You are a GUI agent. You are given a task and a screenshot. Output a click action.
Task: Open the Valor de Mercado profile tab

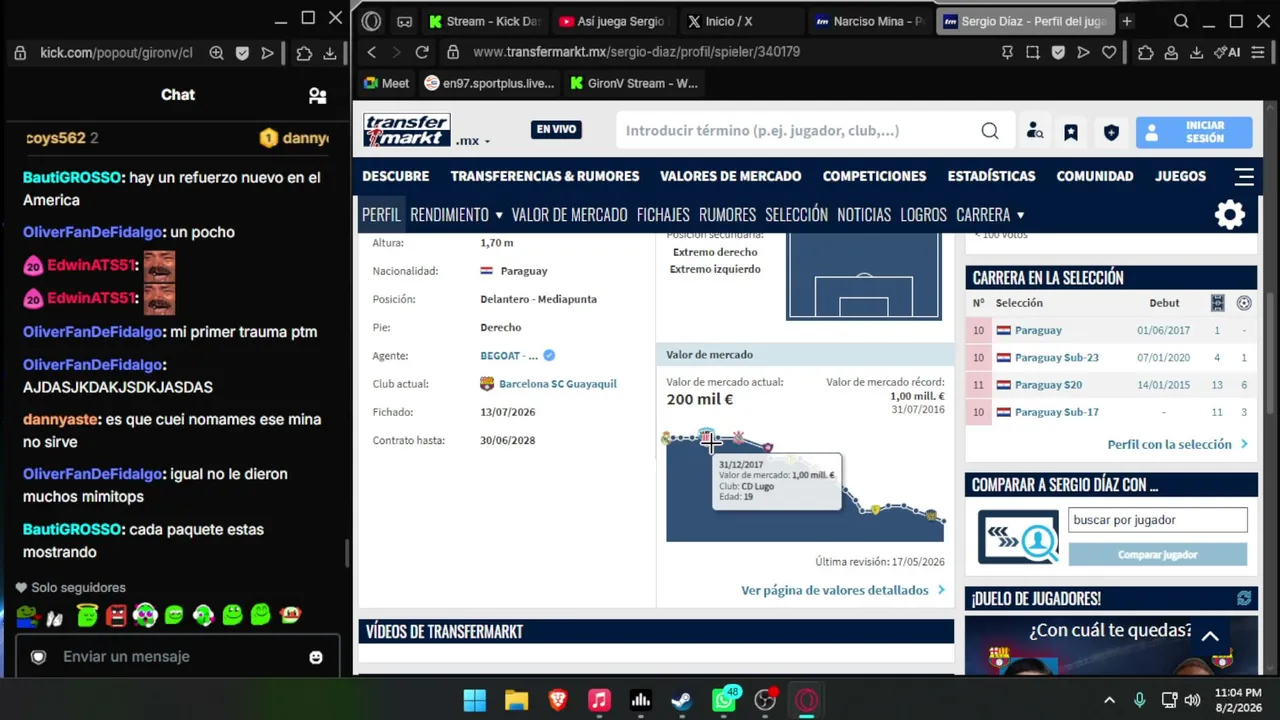point(569,214)
